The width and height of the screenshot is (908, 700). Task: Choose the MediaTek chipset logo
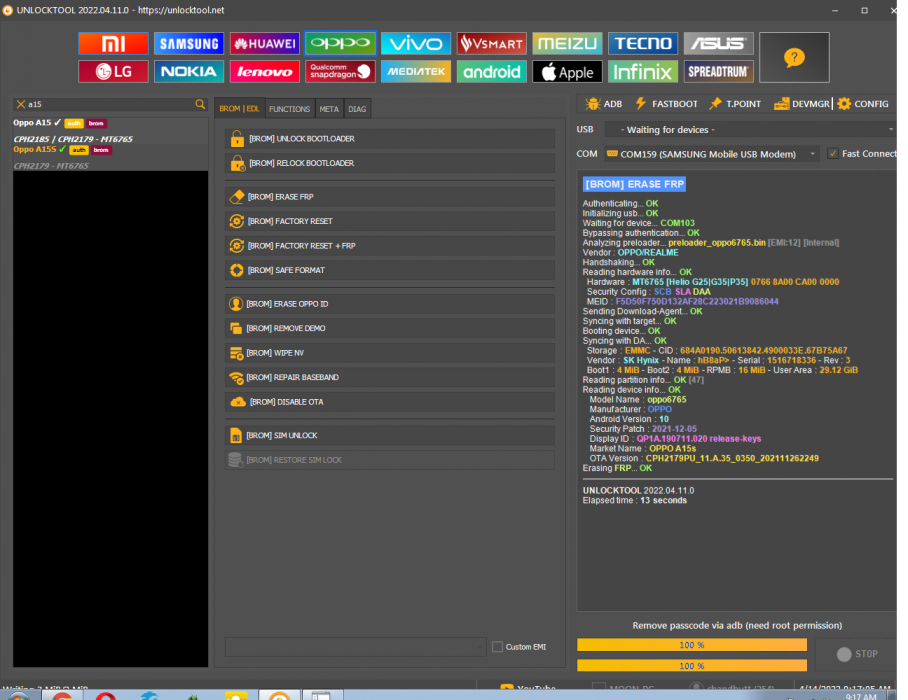point(416,72)
